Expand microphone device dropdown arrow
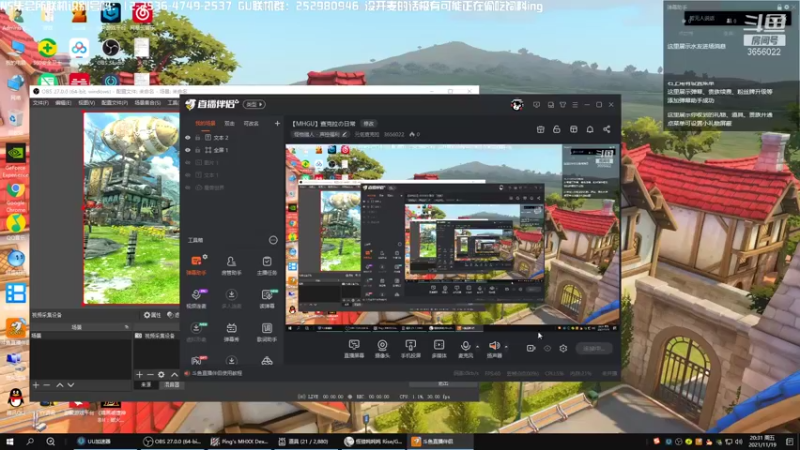800x450 pixels. point(478,347)
